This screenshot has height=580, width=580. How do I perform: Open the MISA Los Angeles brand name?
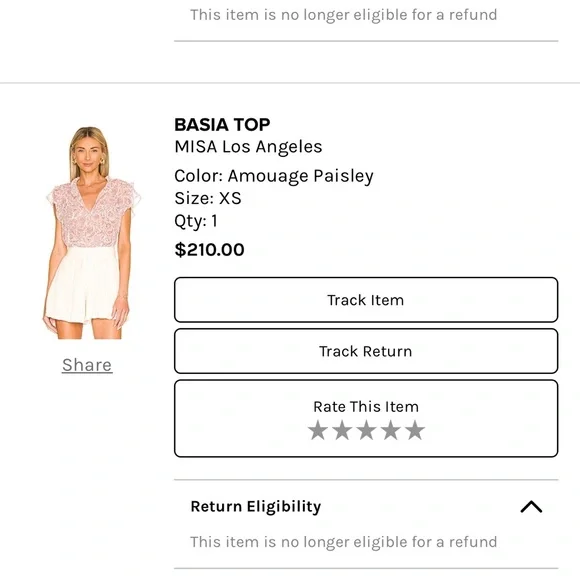tap(248, 146)
